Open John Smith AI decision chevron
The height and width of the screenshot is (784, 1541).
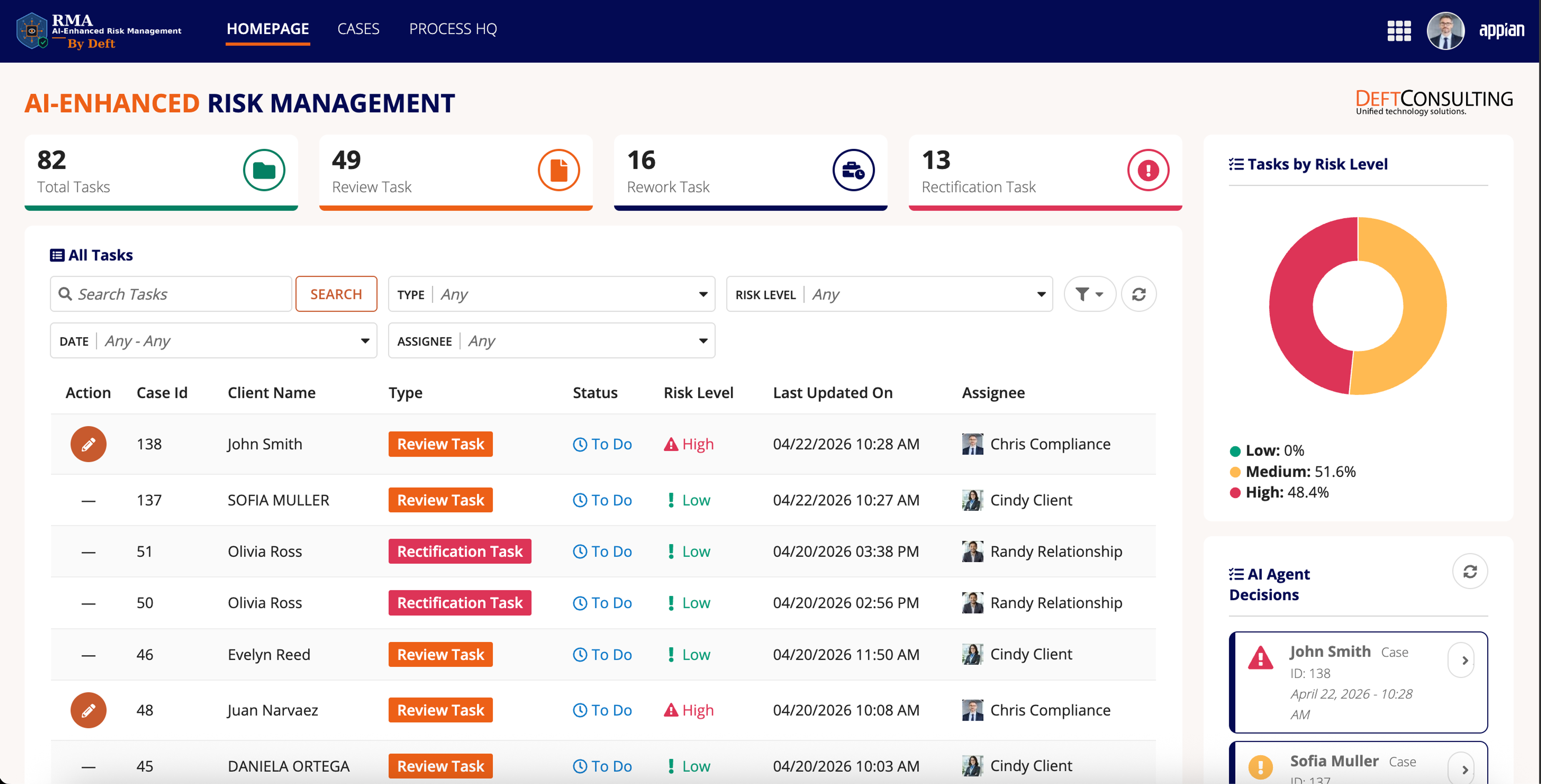[1462, 660]
